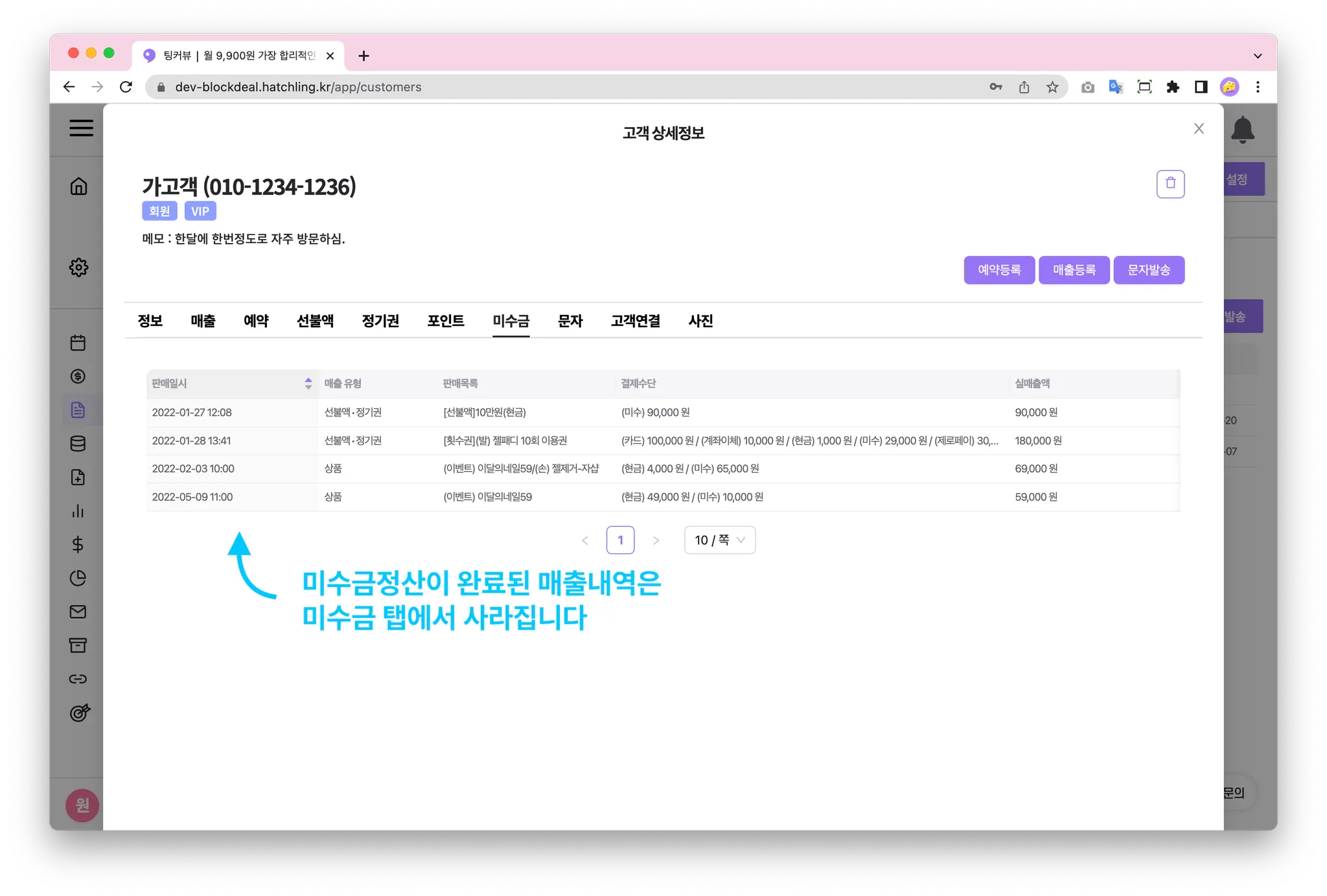The width and height of the screenshot is (1327, 896).
Task: Click the 문자발송 button
Action: tap(1148, 270)
